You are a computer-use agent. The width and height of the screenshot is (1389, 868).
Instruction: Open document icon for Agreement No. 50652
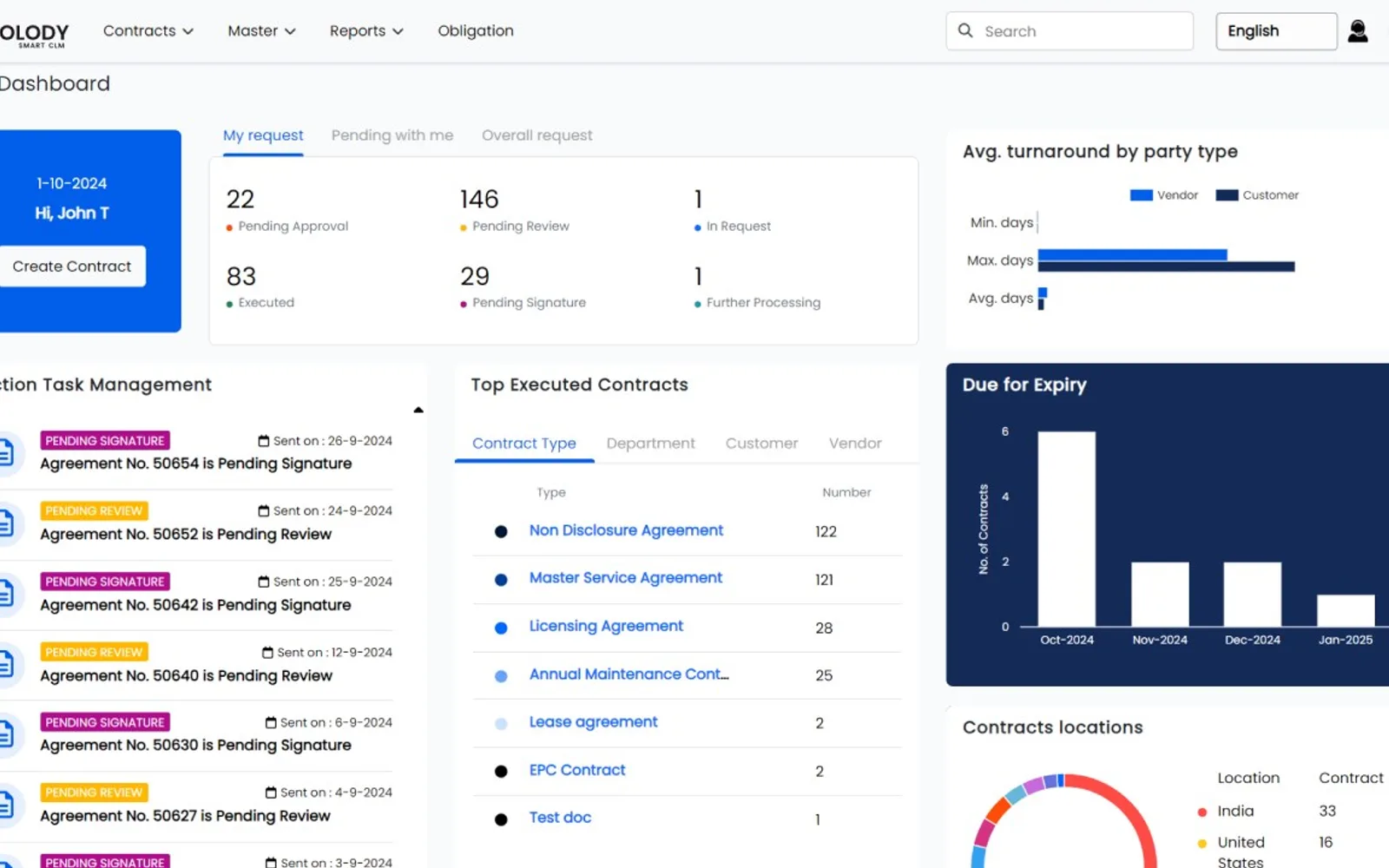click(x=6, y=523)
